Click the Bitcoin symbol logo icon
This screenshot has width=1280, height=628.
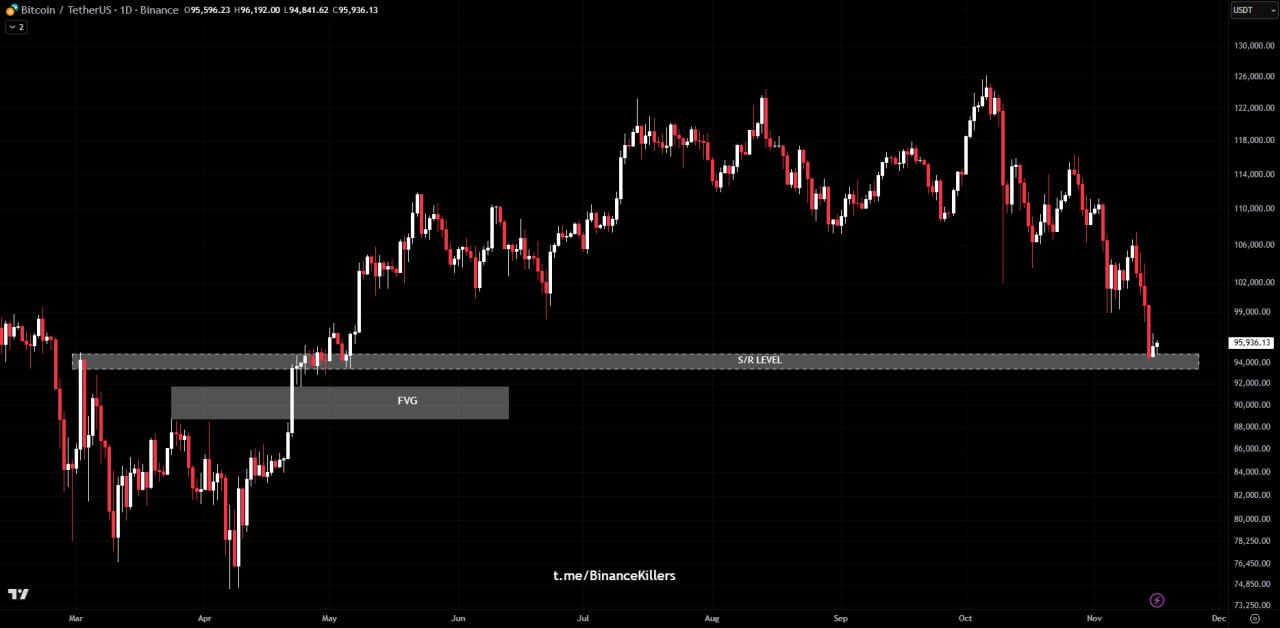point(12,10)
